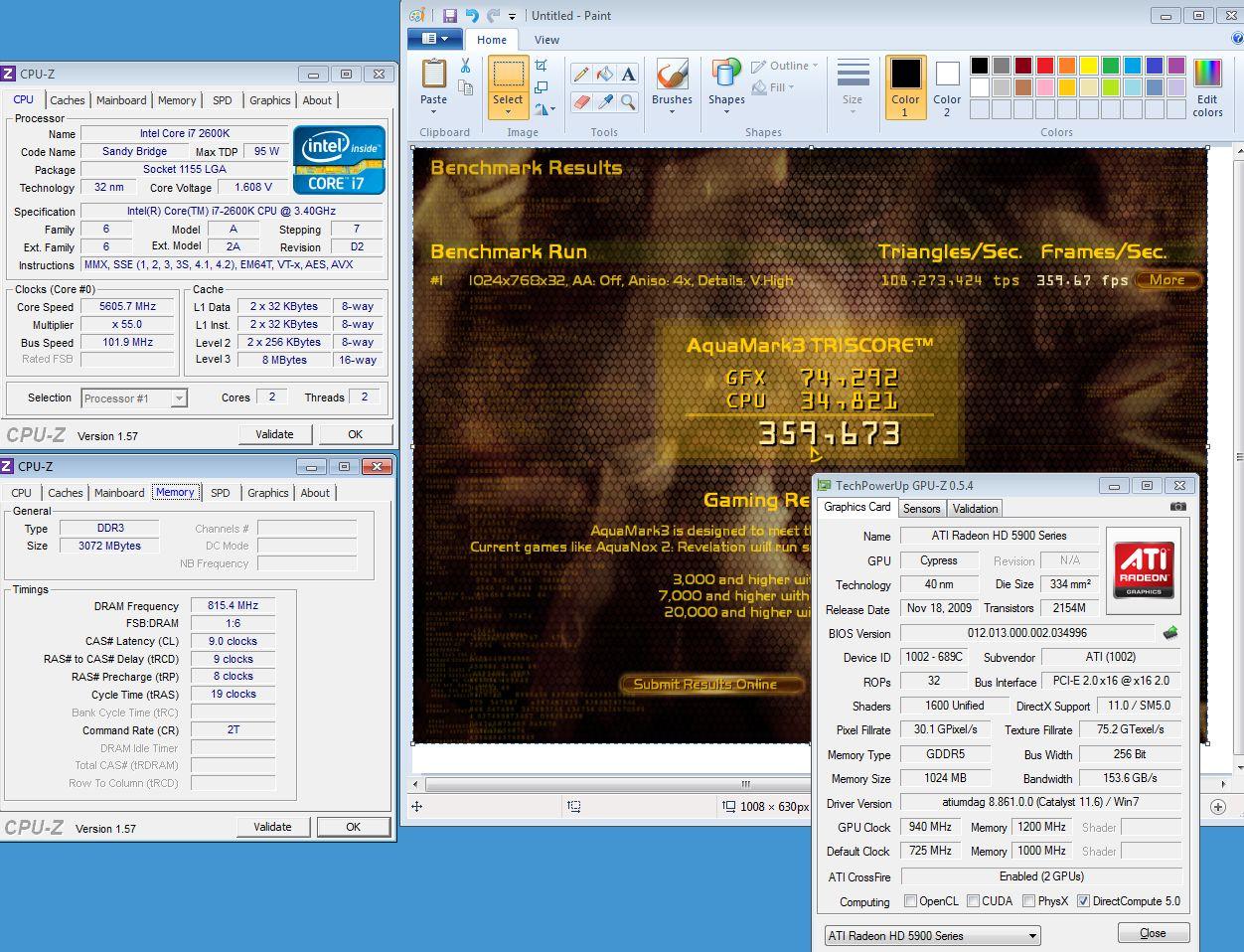Select the Color 2 white swatch button

(x=947, y=86)
